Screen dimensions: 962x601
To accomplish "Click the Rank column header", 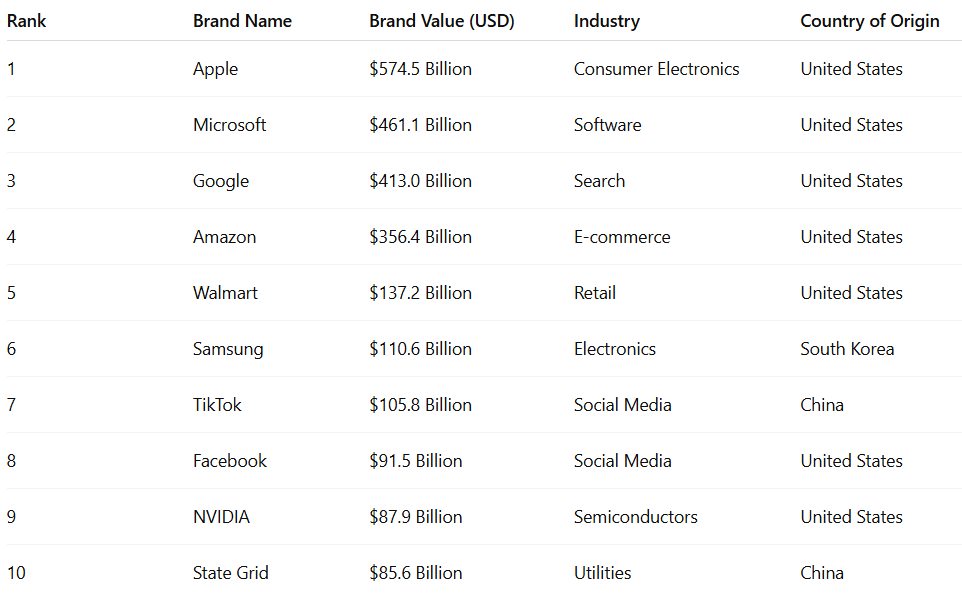I will (27, 21).
